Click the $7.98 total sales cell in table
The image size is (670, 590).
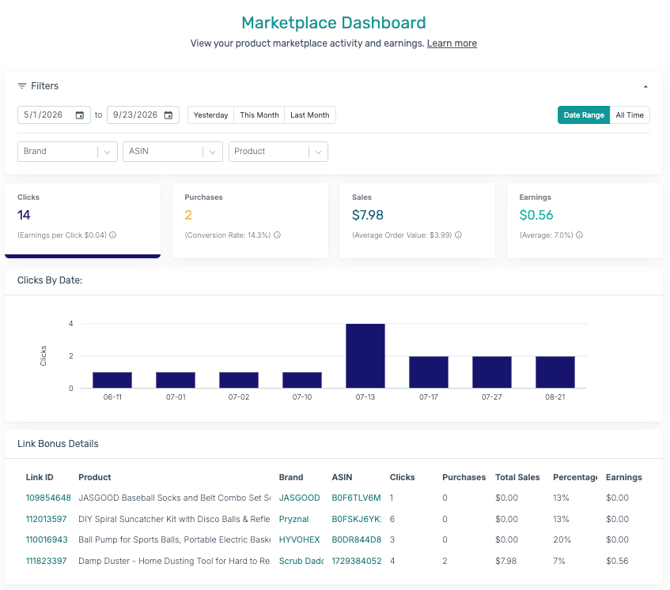point(506,561)
